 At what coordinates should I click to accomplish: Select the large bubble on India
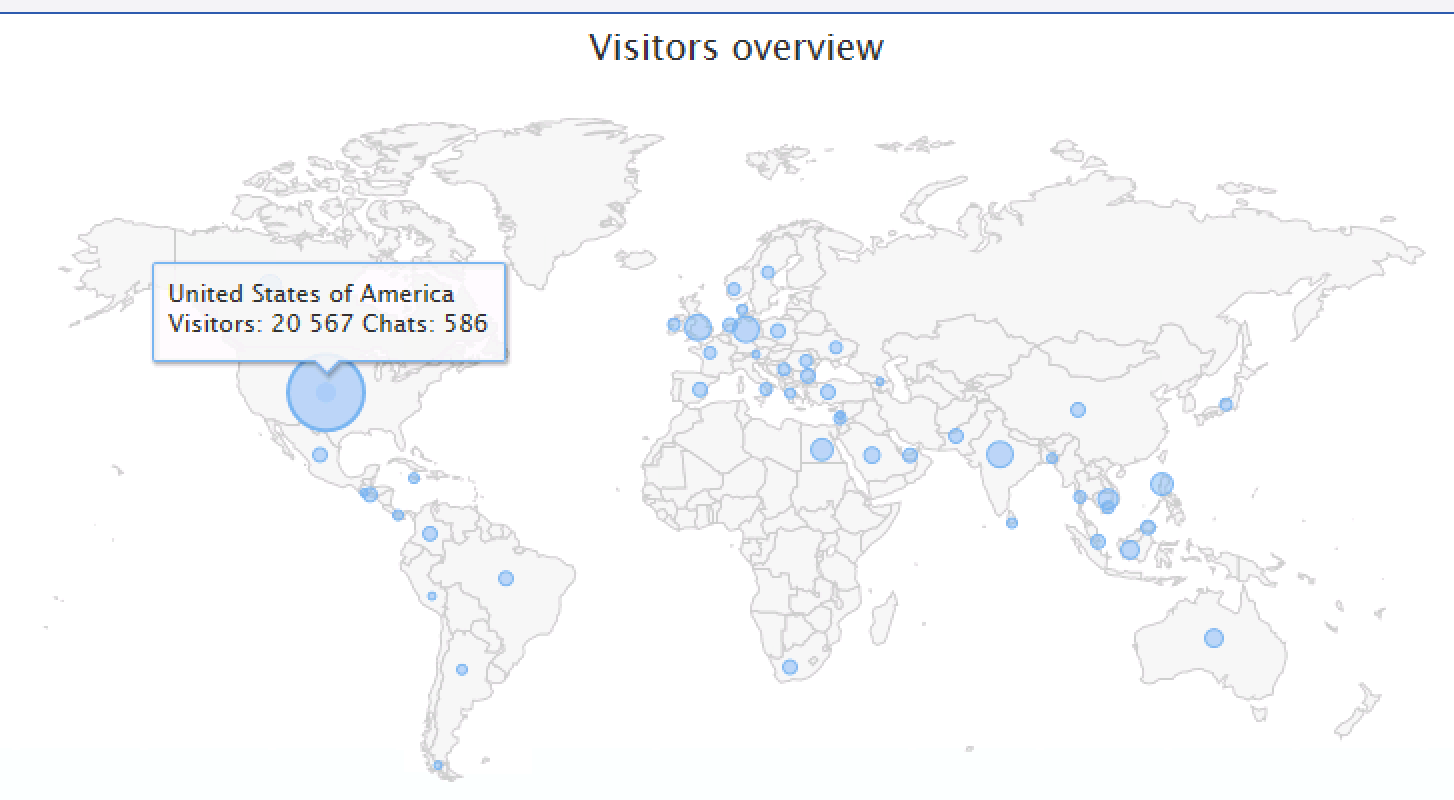coord(999,455)
